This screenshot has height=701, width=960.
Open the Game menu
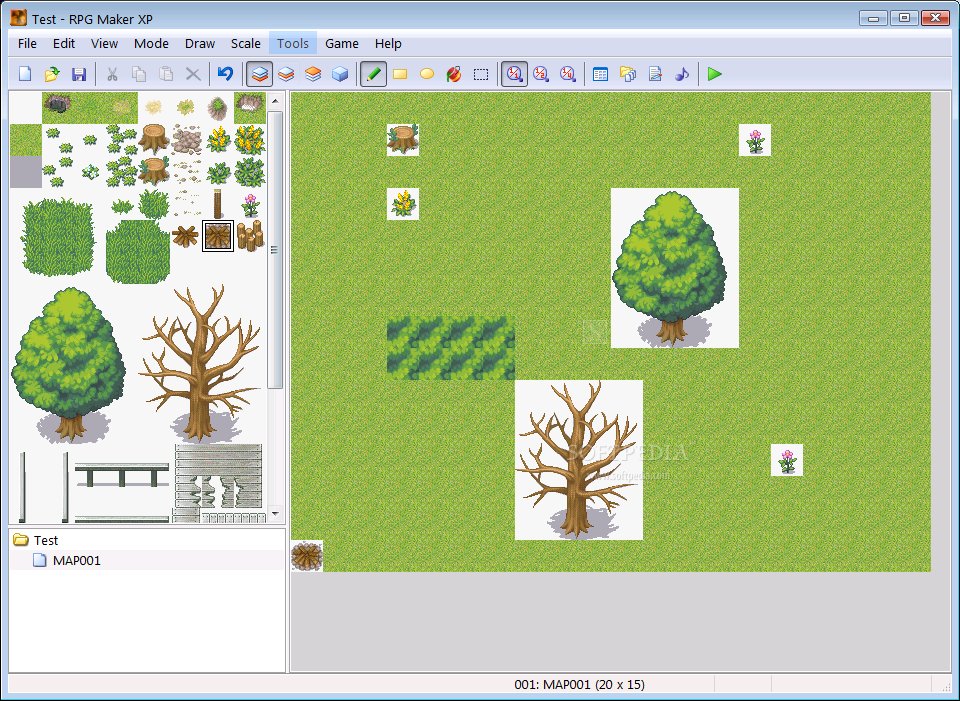[341, 43]
